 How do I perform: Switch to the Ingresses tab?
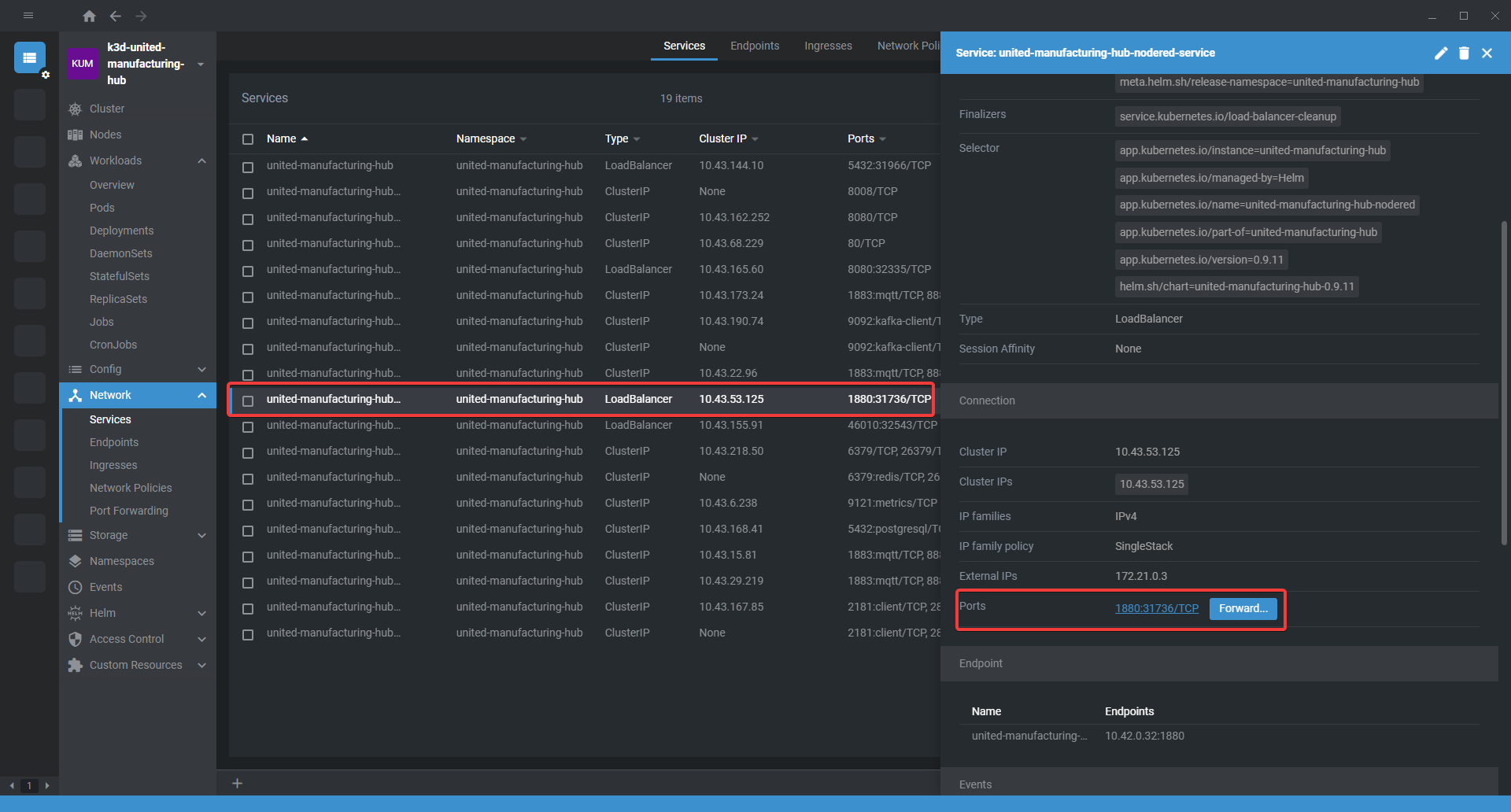point(828,46)
